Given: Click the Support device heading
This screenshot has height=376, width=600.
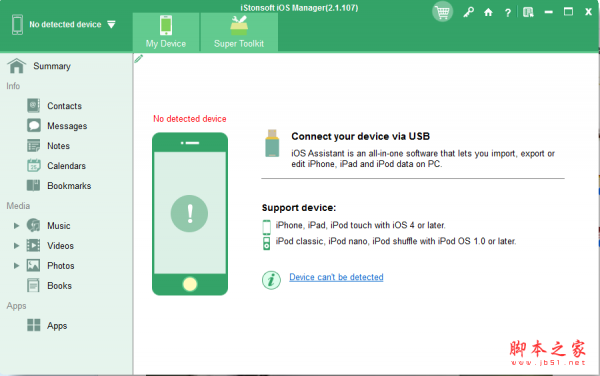Looking at the screenshot, I should tap(299, 208).
